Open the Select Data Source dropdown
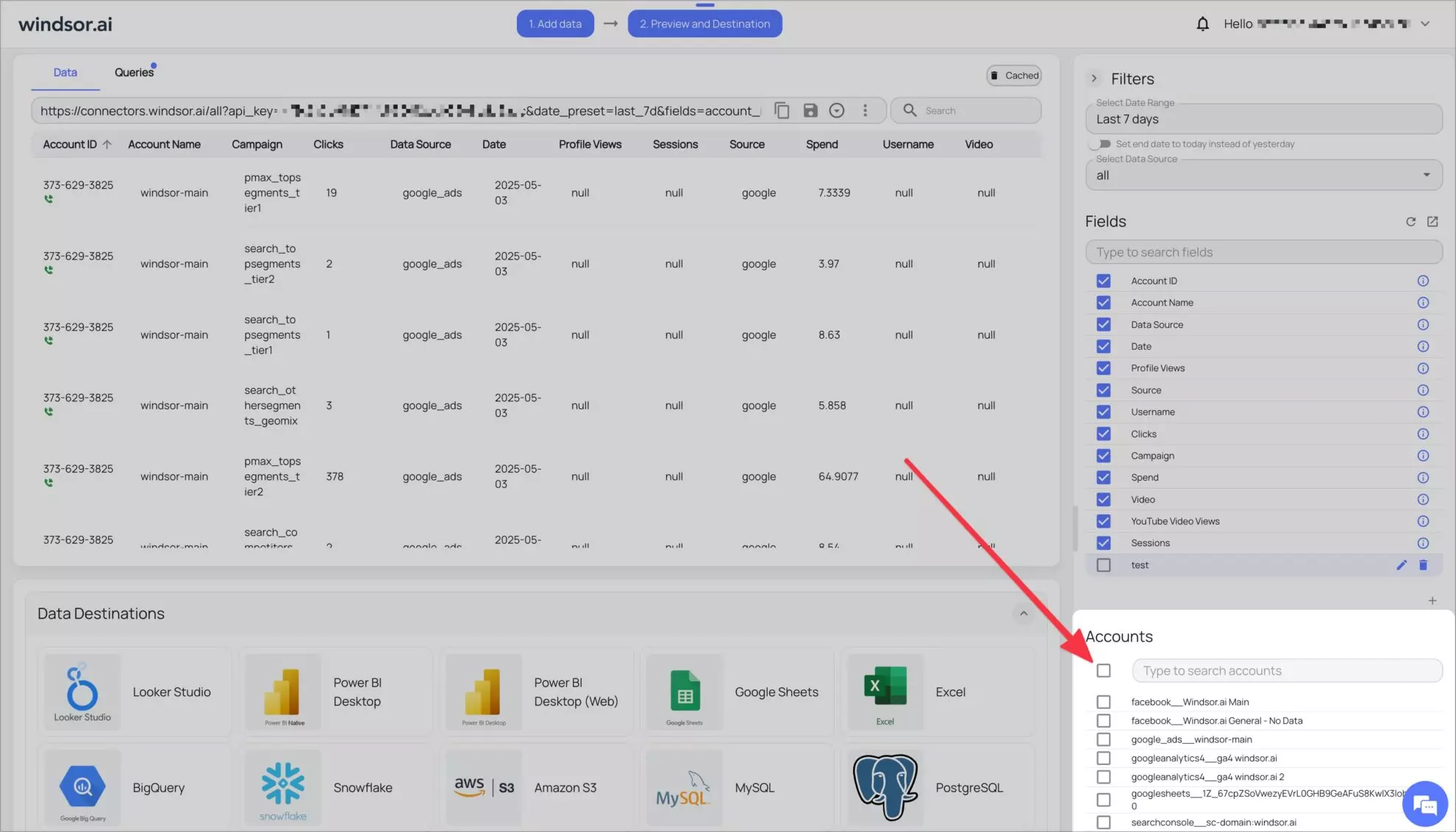 1263,175
